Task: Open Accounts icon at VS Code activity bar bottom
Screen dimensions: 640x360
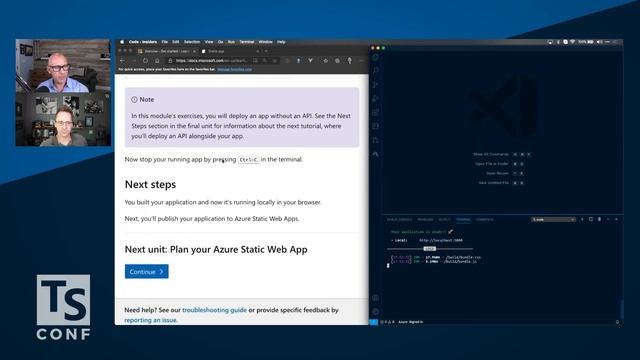Action: 376,298
